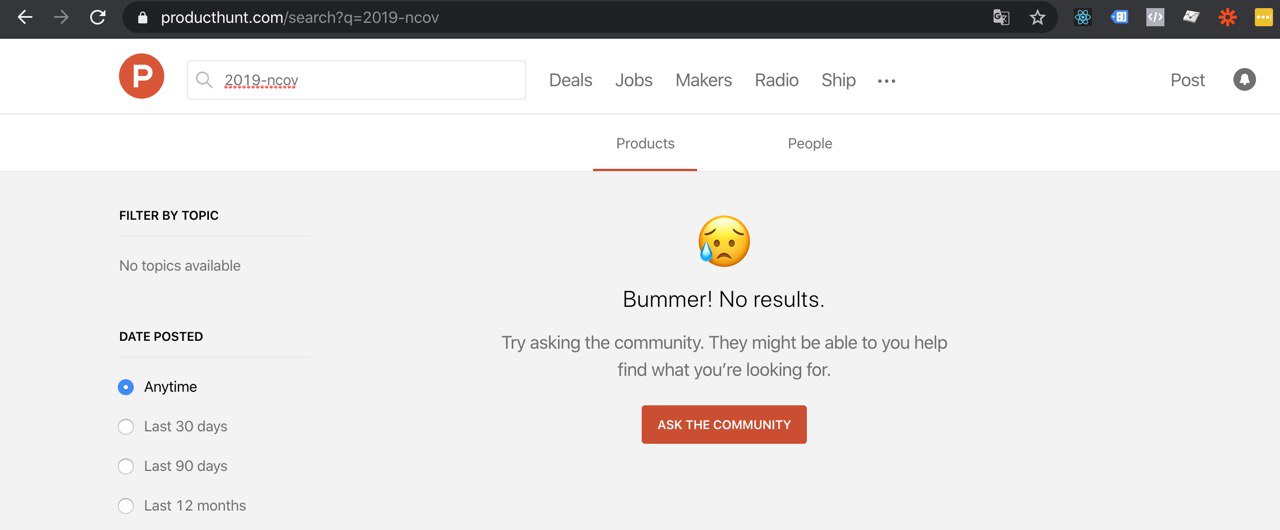Screen dimensions: 1280x530
Task: Click the browser address bar URL
Action: pyautogui.click(x=300, y=17)
